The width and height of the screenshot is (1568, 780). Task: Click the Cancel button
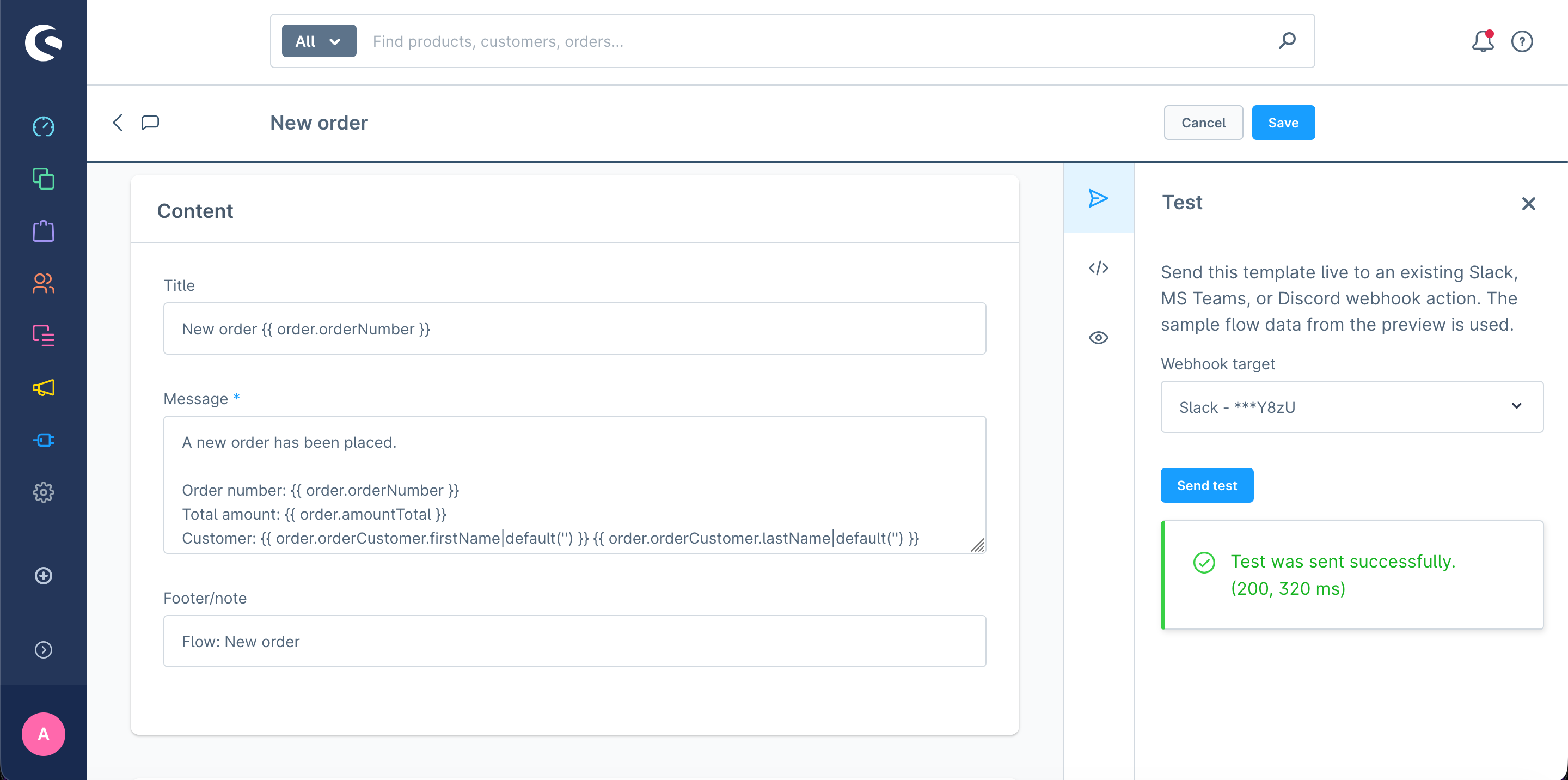1203,123
